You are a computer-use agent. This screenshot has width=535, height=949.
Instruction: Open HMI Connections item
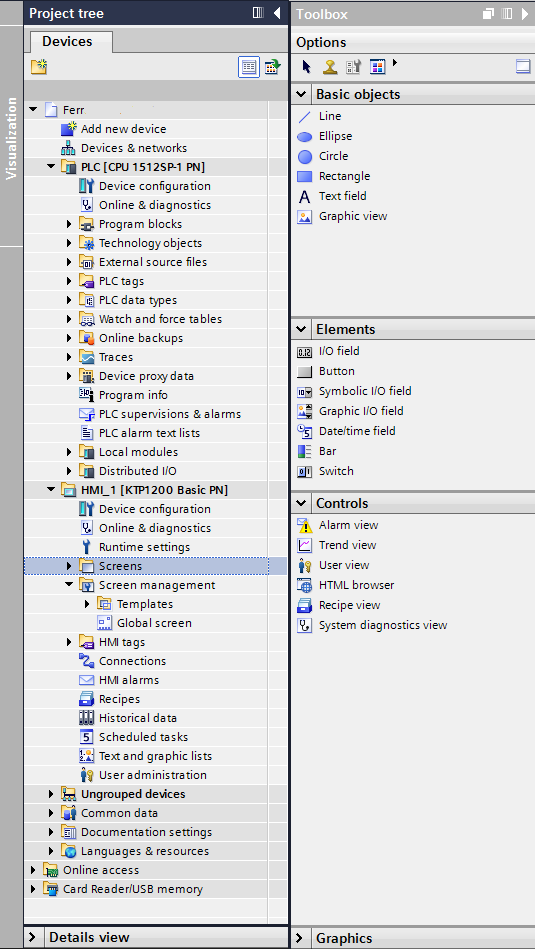(133, 662)
